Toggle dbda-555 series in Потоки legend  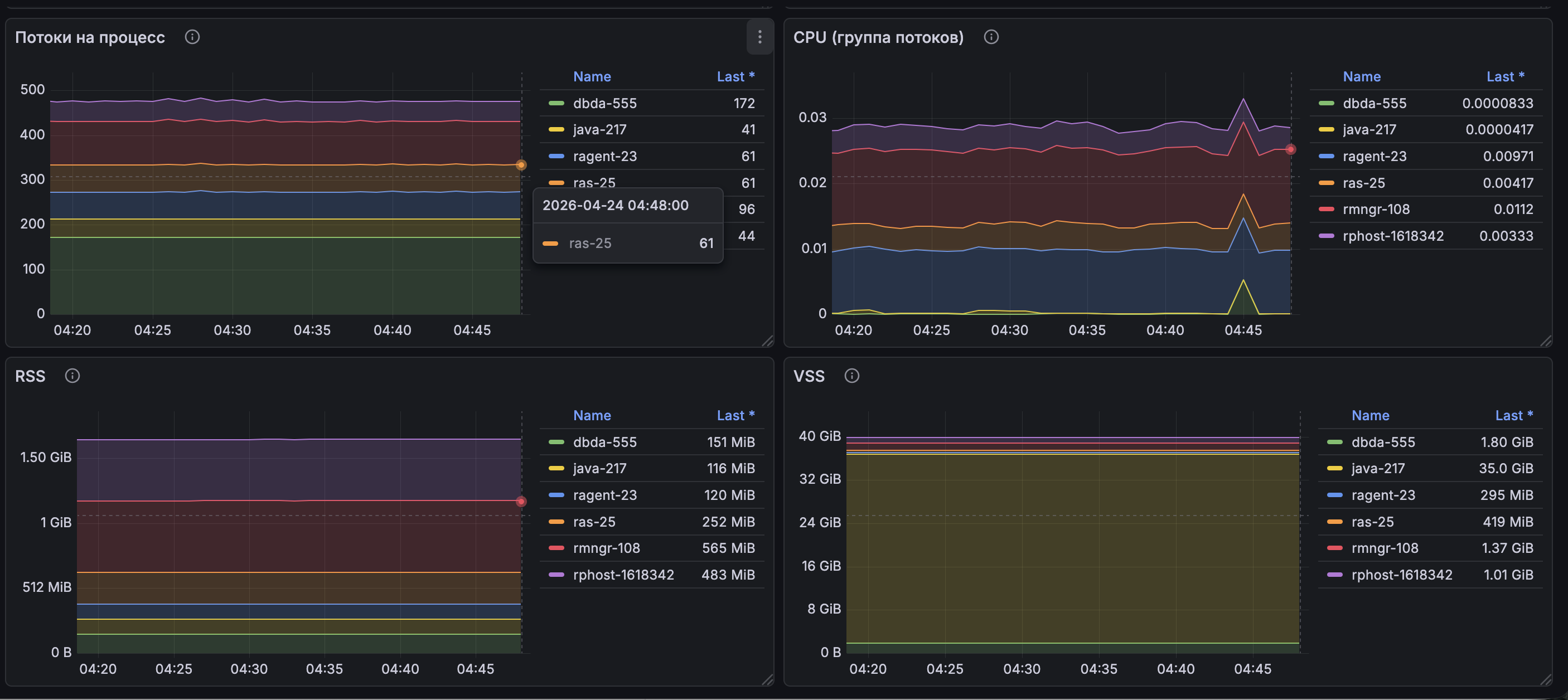(x=604, y=104)
